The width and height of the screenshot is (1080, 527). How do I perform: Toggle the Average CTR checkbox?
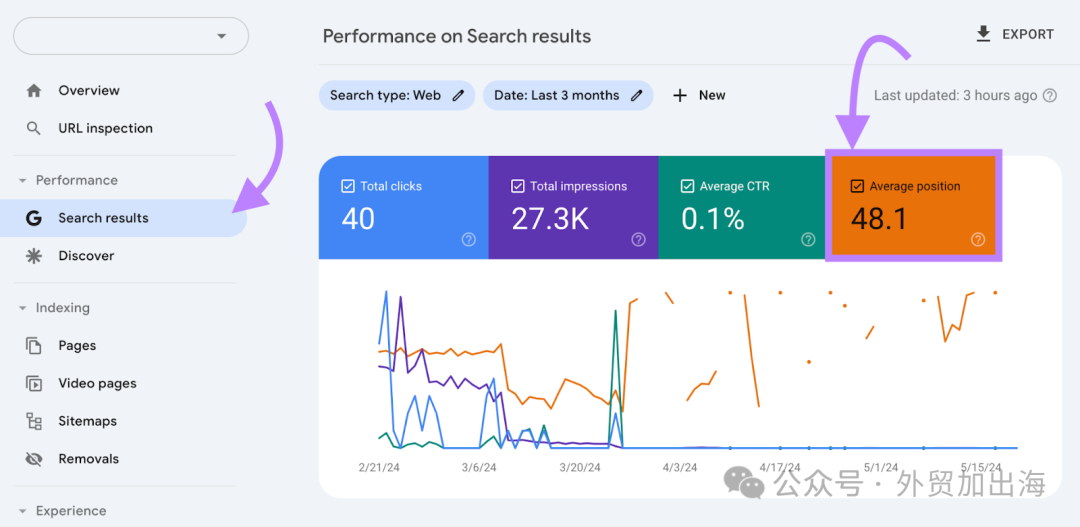(687, 186)
